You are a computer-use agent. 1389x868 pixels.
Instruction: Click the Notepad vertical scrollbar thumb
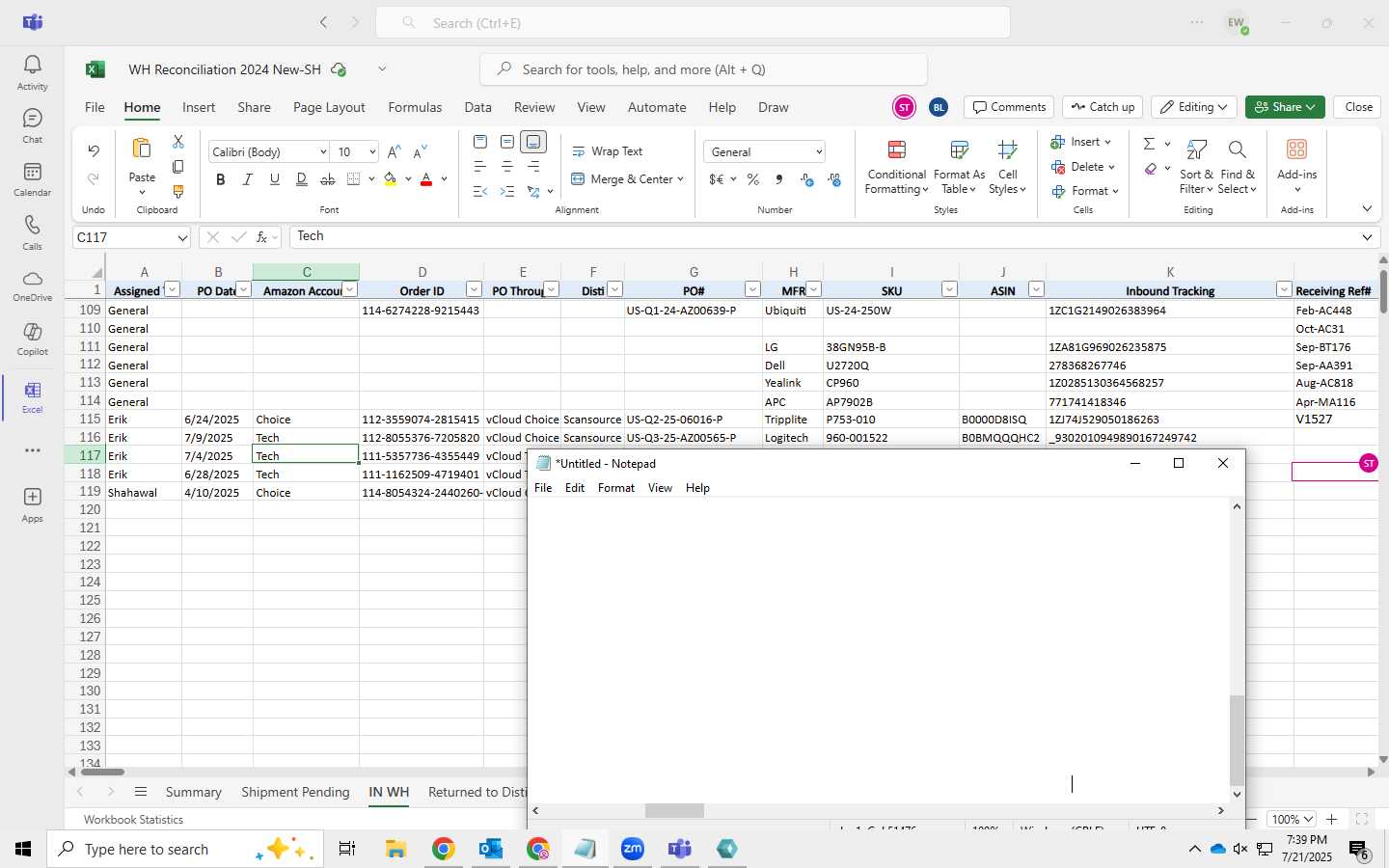tap(1237, 740)
